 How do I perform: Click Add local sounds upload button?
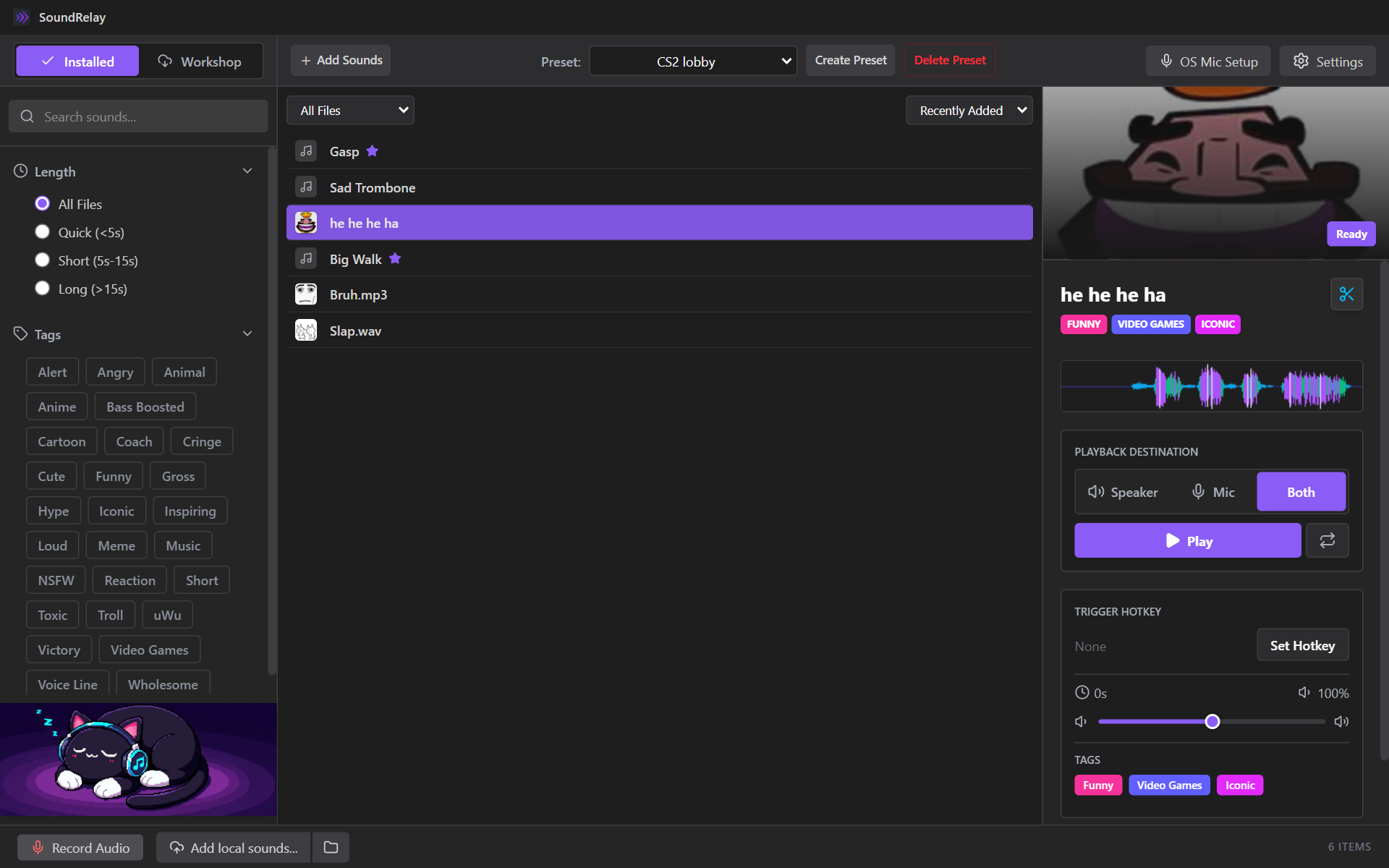tap(234, 847)
